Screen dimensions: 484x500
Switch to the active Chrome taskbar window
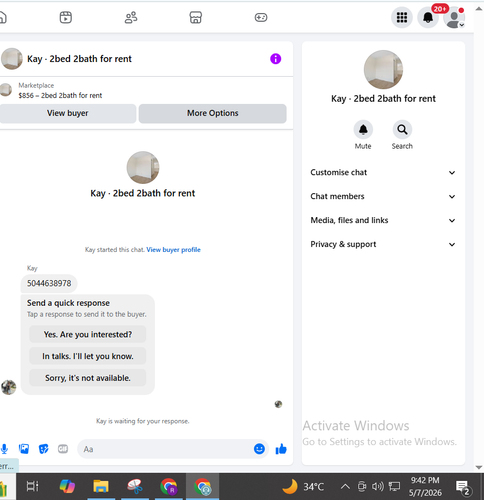[x=202, y=486]
